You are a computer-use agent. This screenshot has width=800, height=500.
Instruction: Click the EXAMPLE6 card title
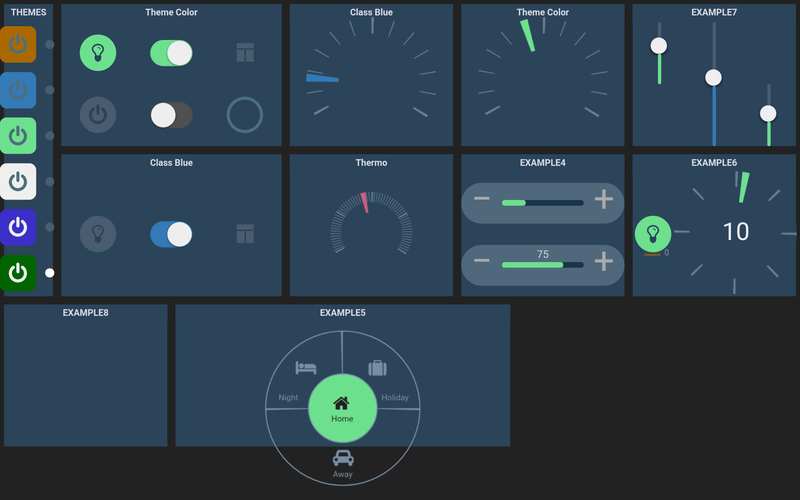[714, 163]
